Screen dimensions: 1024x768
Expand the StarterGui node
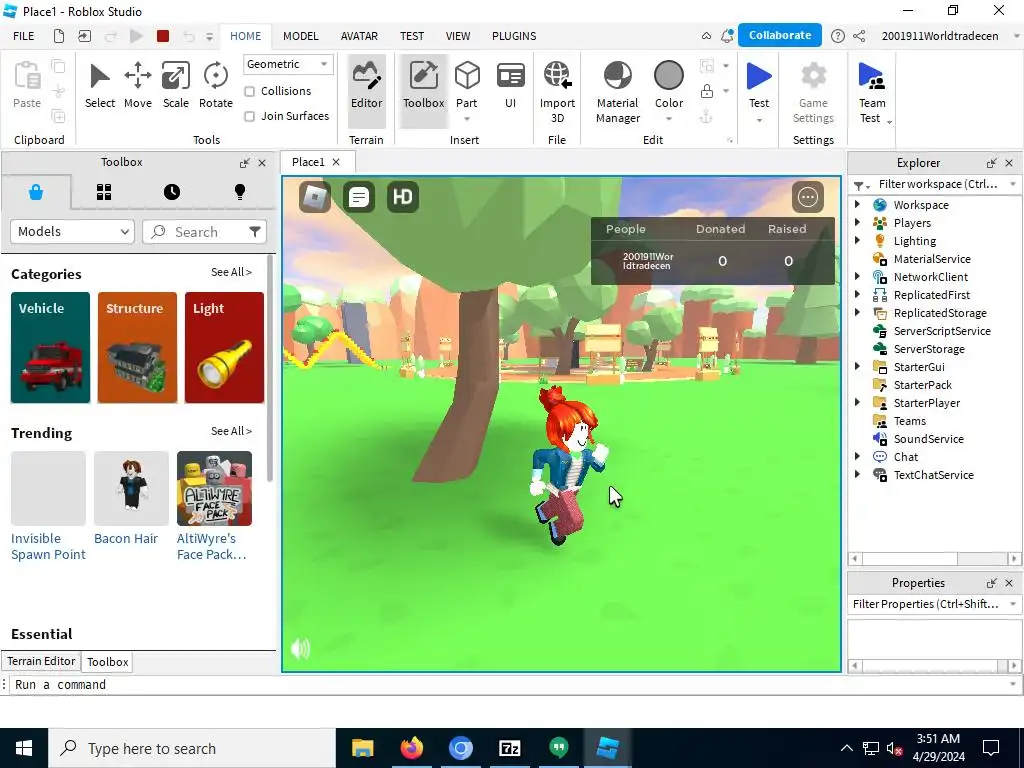tap(857, 366)
